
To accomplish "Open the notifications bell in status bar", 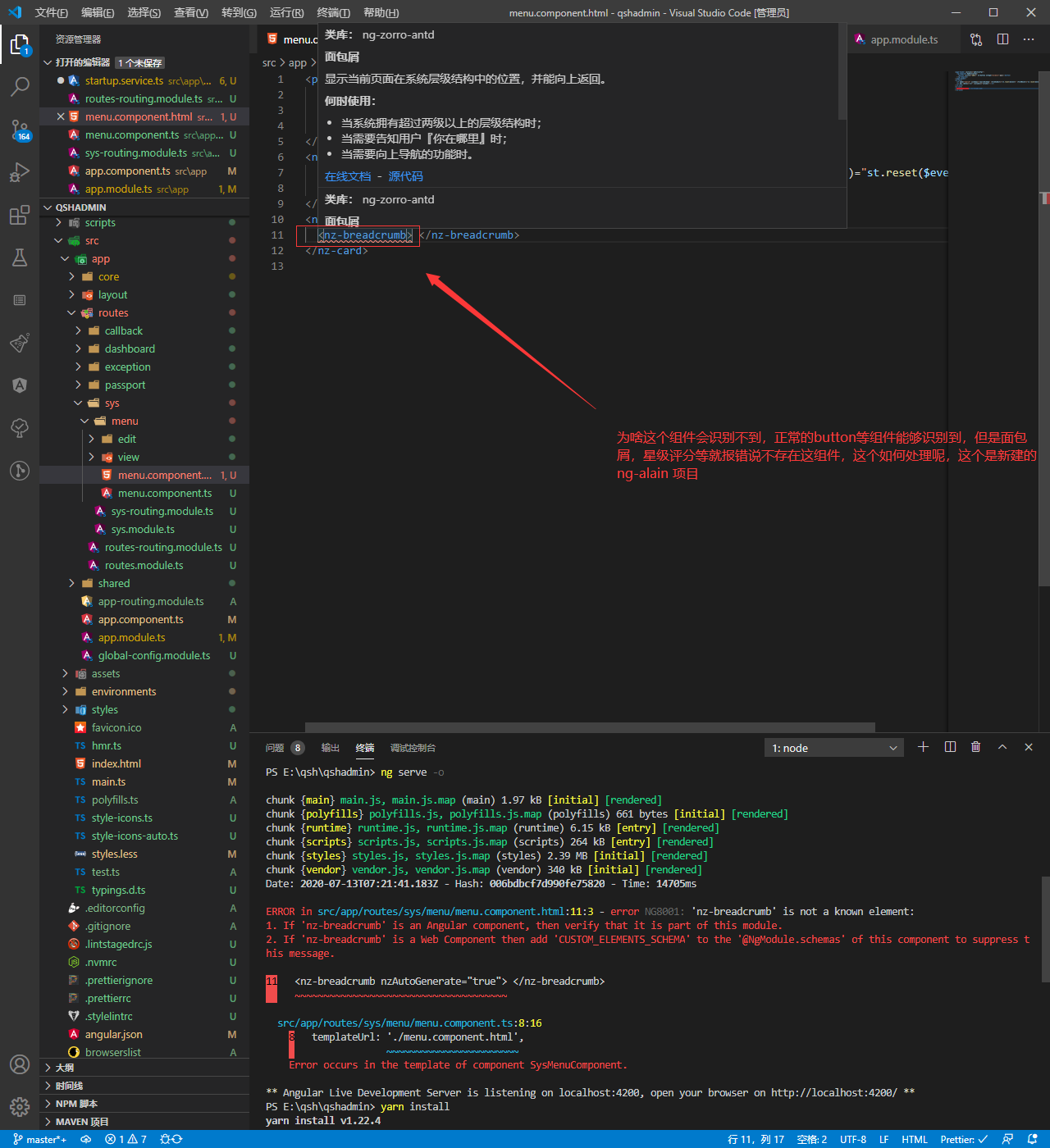I will point(1032,1139).
